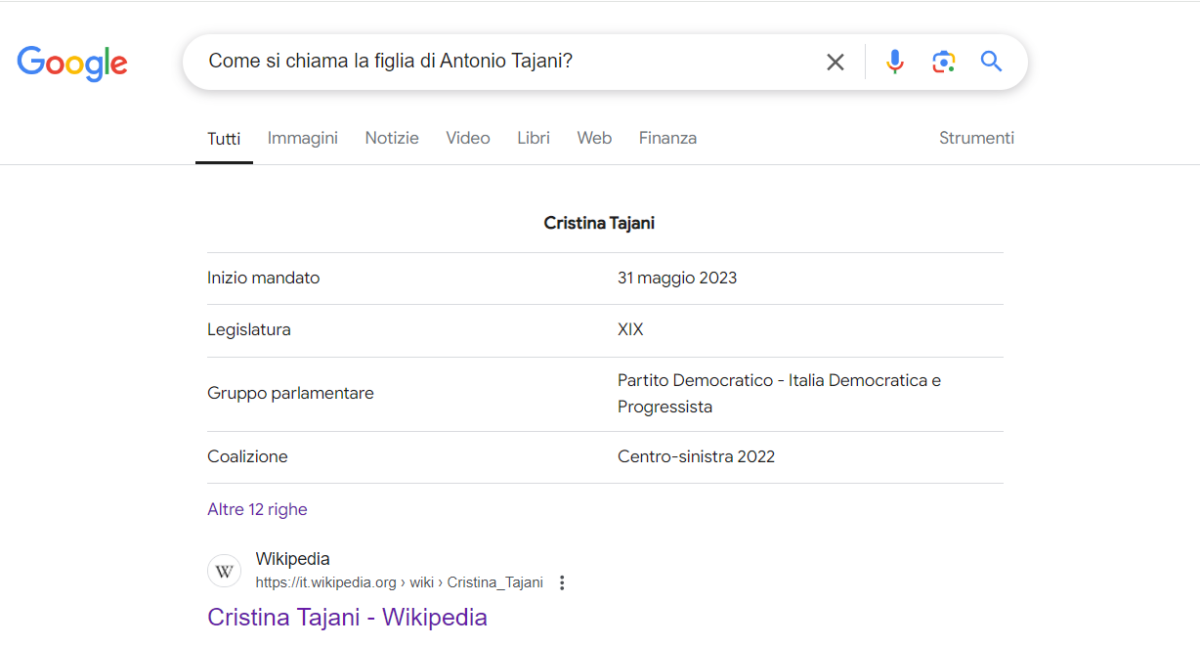Clear the search query with X icon
This screenshot has height=645, width=1200.
point(835,62)
